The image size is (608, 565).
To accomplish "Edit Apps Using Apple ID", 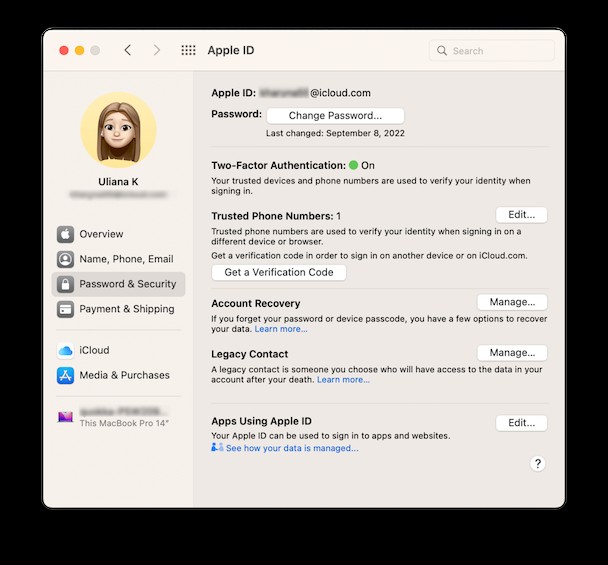I will (x=522, y=423).
